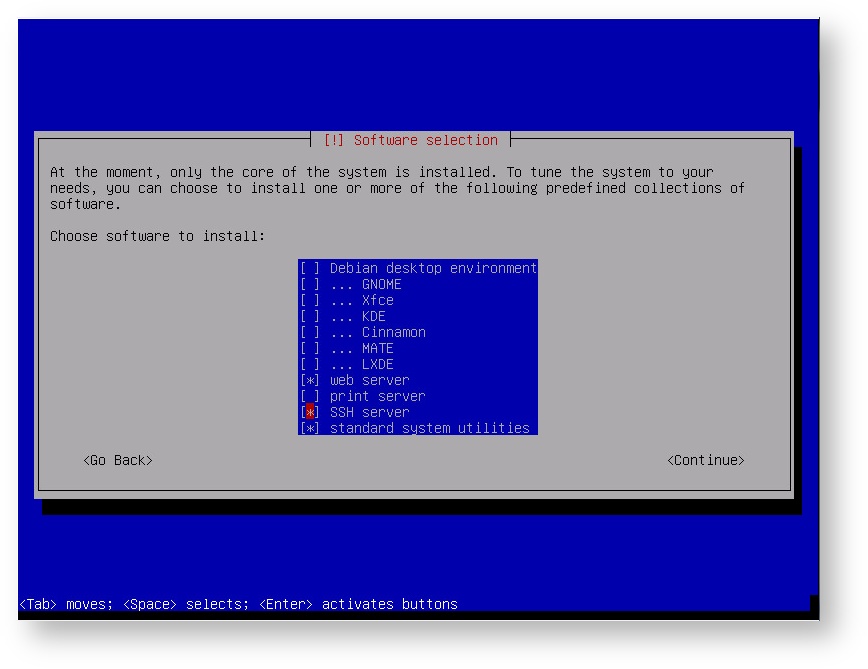Screen dimensions: 868x669
Task: Activate the Continue button
Action: point(705,460)
